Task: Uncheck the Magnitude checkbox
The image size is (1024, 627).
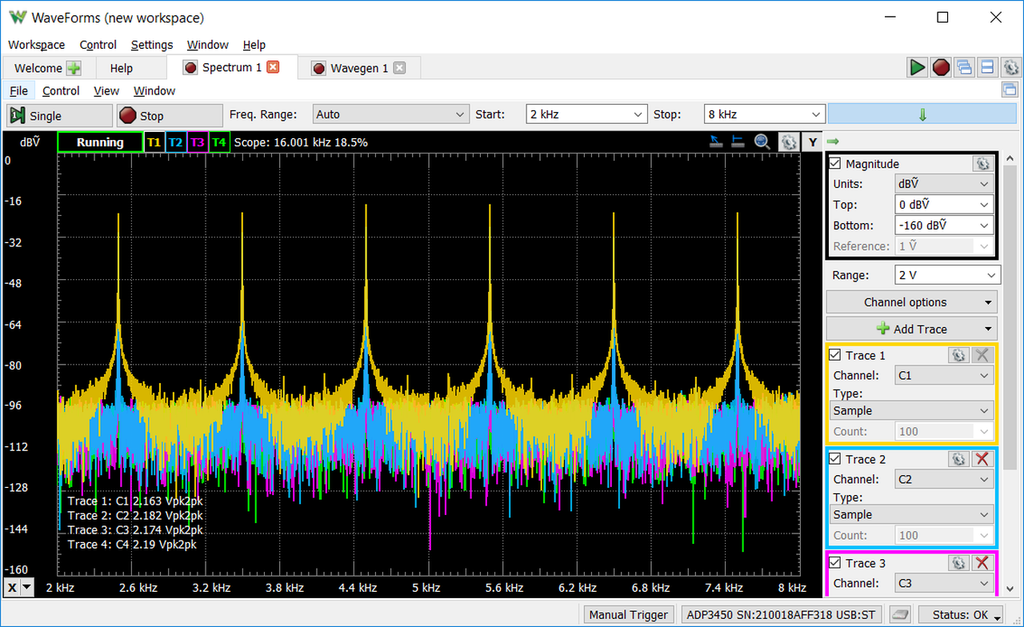Action: (x=835, y=164)
